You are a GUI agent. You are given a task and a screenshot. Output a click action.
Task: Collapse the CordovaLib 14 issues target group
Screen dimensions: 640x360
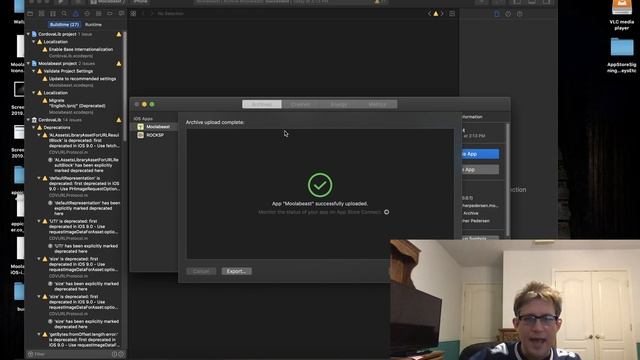tap(28, 120)
